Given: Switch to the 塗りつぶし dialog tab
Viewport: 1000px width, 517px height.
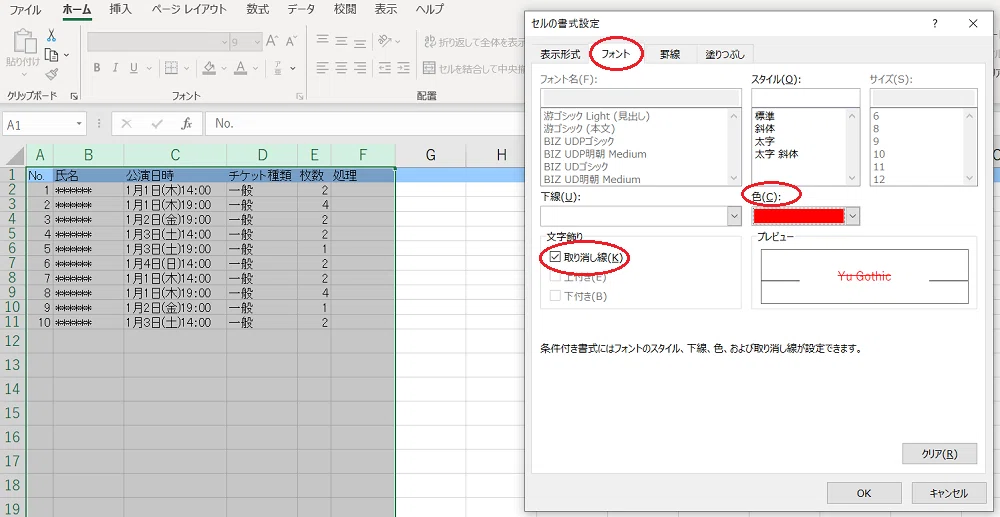Looking at the screenshot, I should point(724,55).
